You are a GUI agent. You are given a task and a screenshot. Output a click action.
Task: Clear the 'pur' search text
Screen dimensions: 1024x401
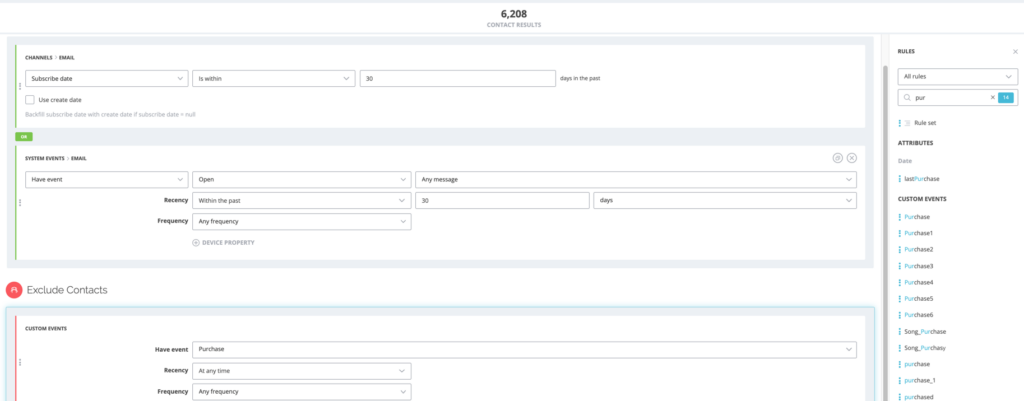[x=993, y=98]
